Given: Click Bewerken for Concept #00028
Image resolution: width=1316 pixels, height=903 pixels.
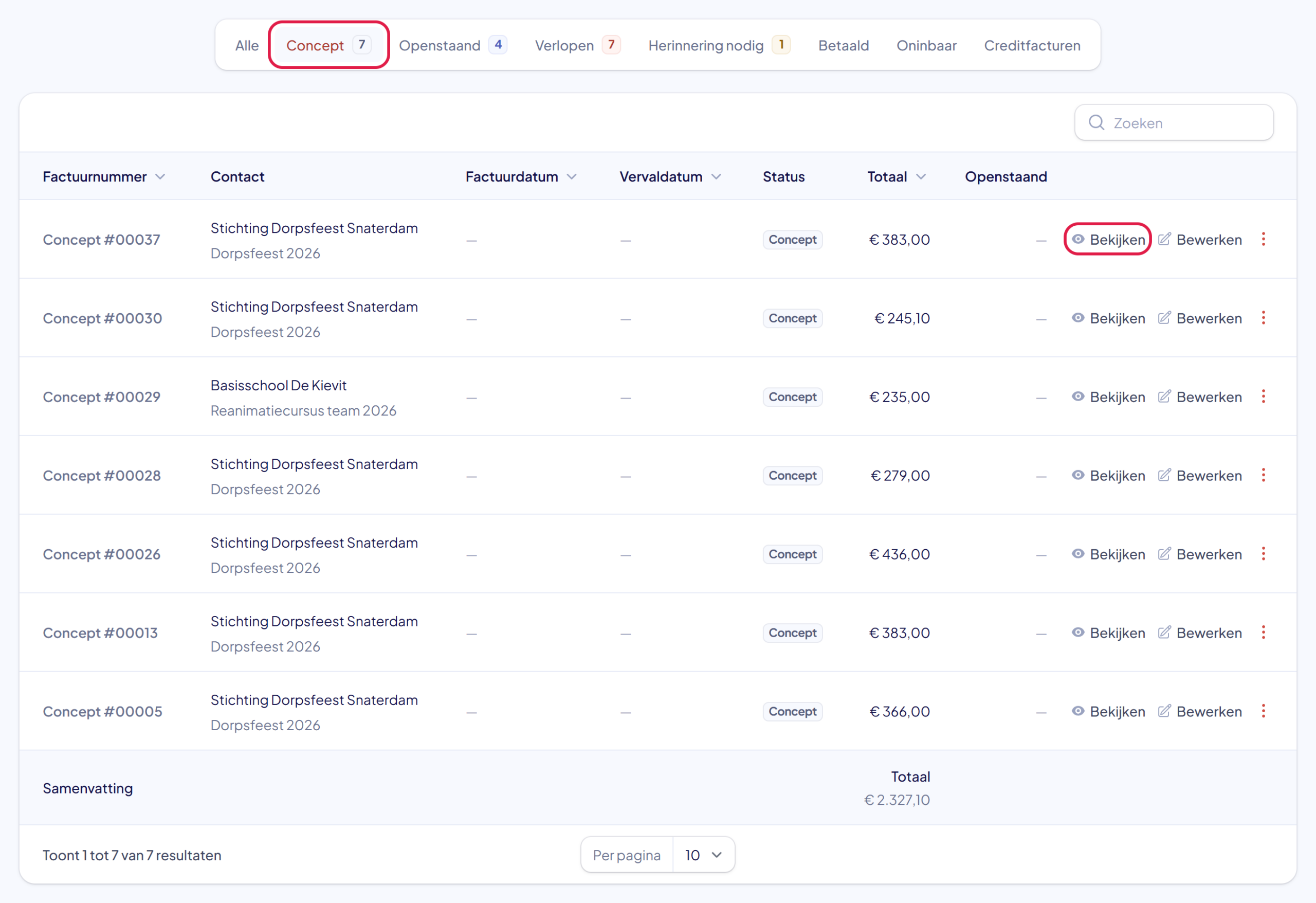Looking at the screenshot, I should 1199,476.
